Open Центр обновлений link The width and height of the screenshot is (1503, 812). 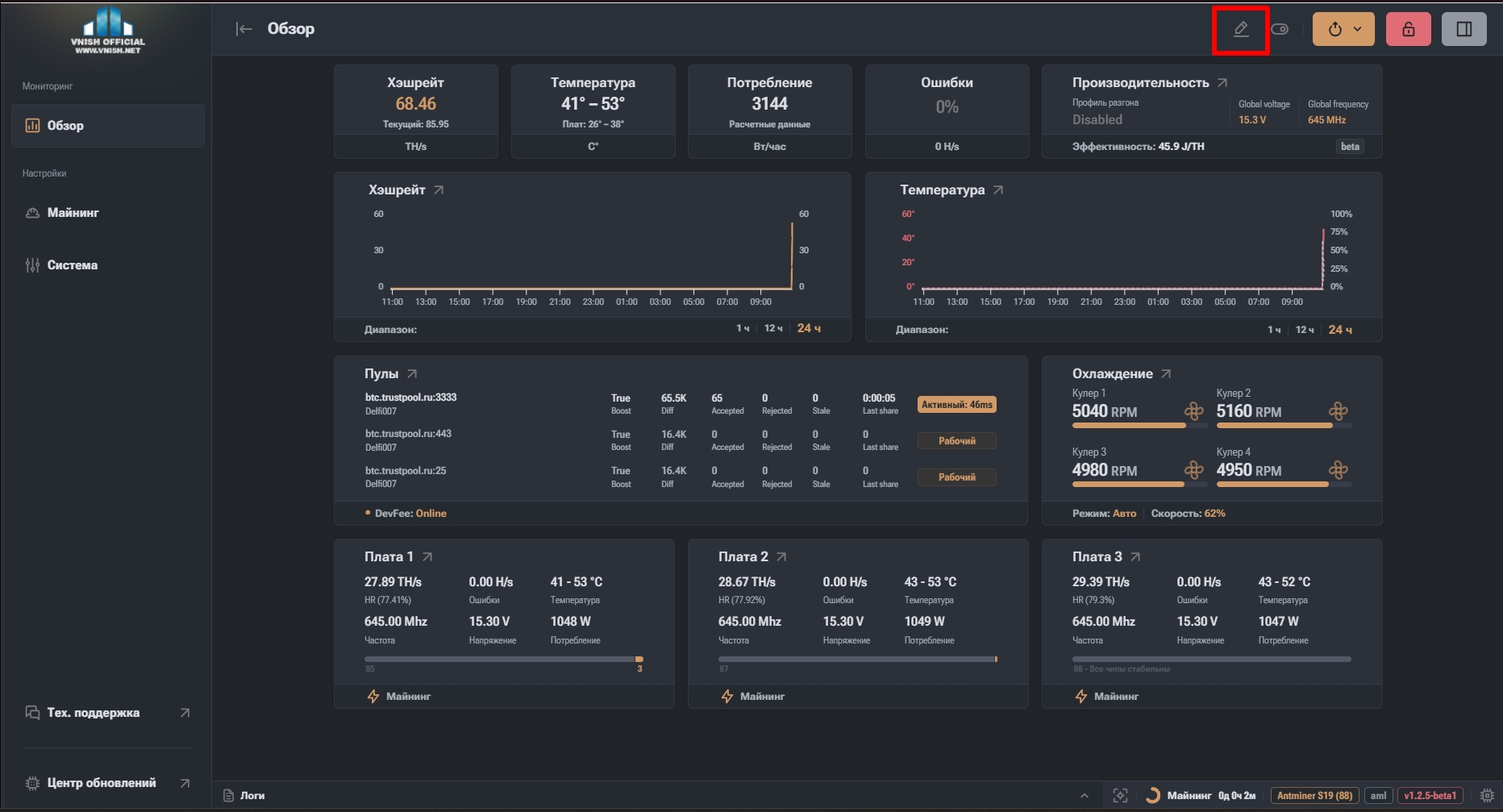pos(101,783)
